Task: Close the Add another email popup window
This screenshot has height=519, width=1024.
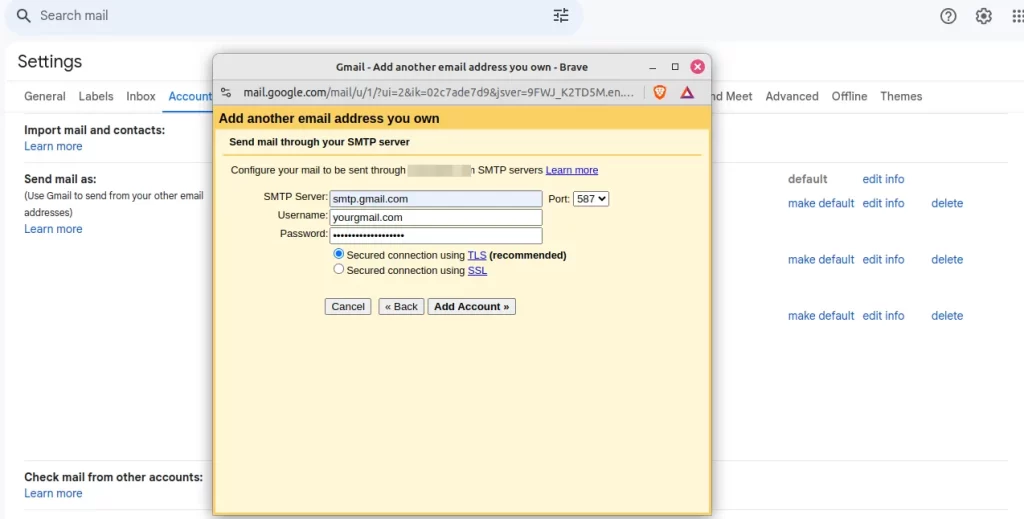Action: click(x=697, y=67)
